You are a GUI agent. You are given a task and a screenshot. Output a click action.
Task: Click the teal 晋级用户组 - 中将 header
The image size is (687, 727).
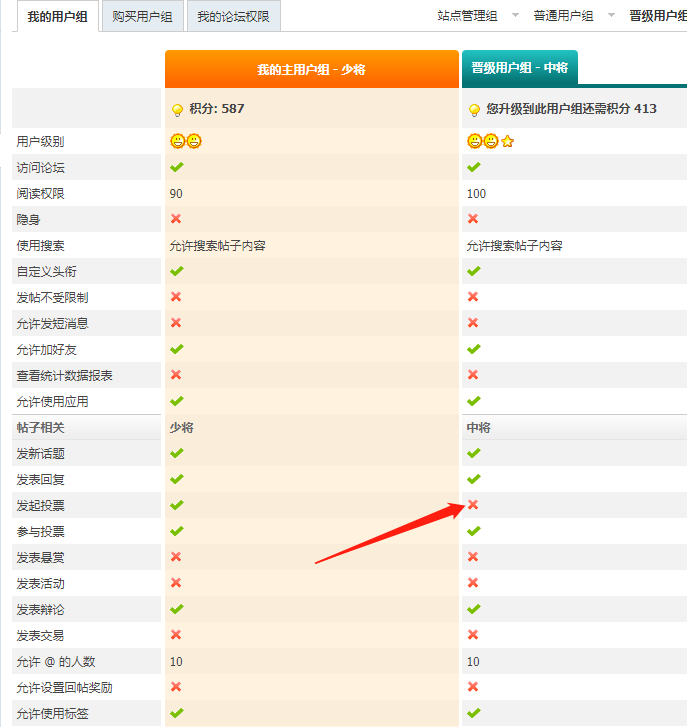pos(519,68)
